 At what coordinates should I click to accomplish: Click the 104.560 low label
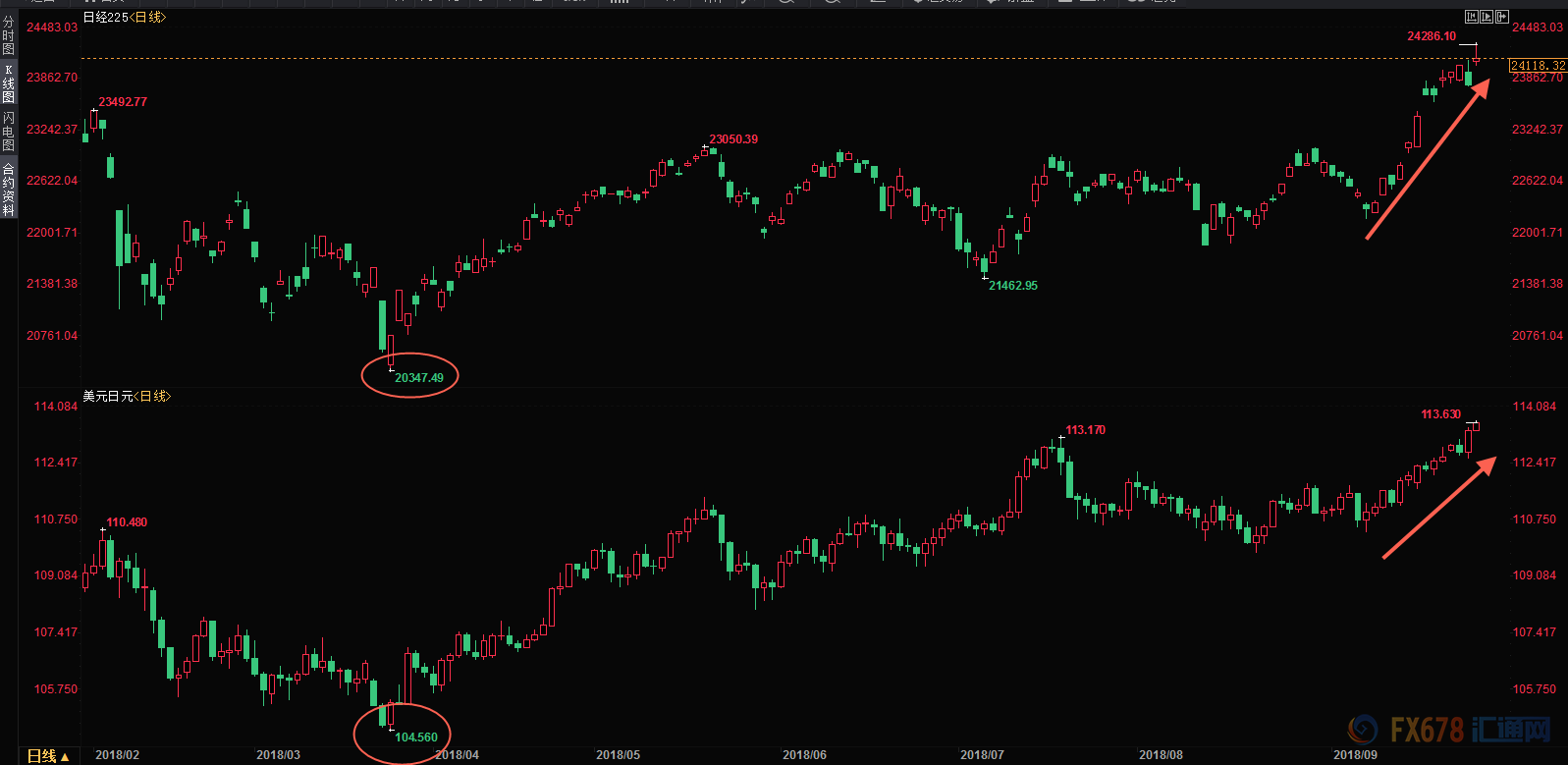tap(416, 738)
